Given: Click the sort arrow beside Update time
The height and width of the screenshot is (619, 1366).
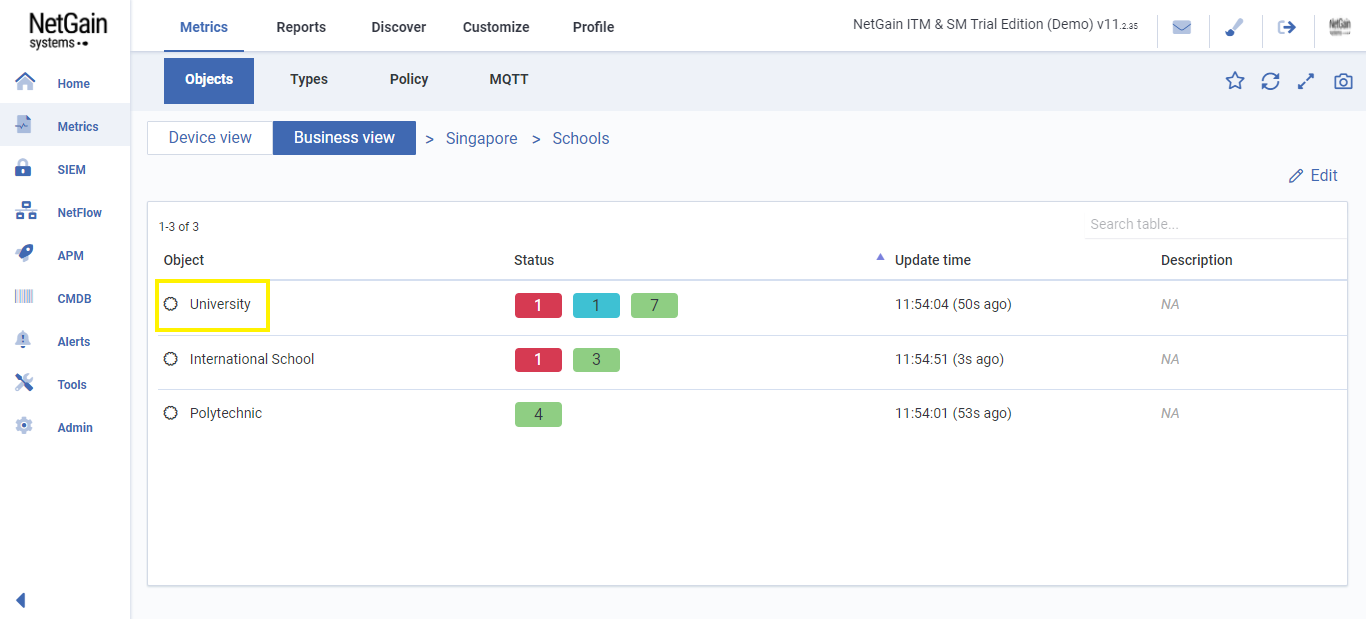Looking at the screenshot, I should click(x=880, y=257).
